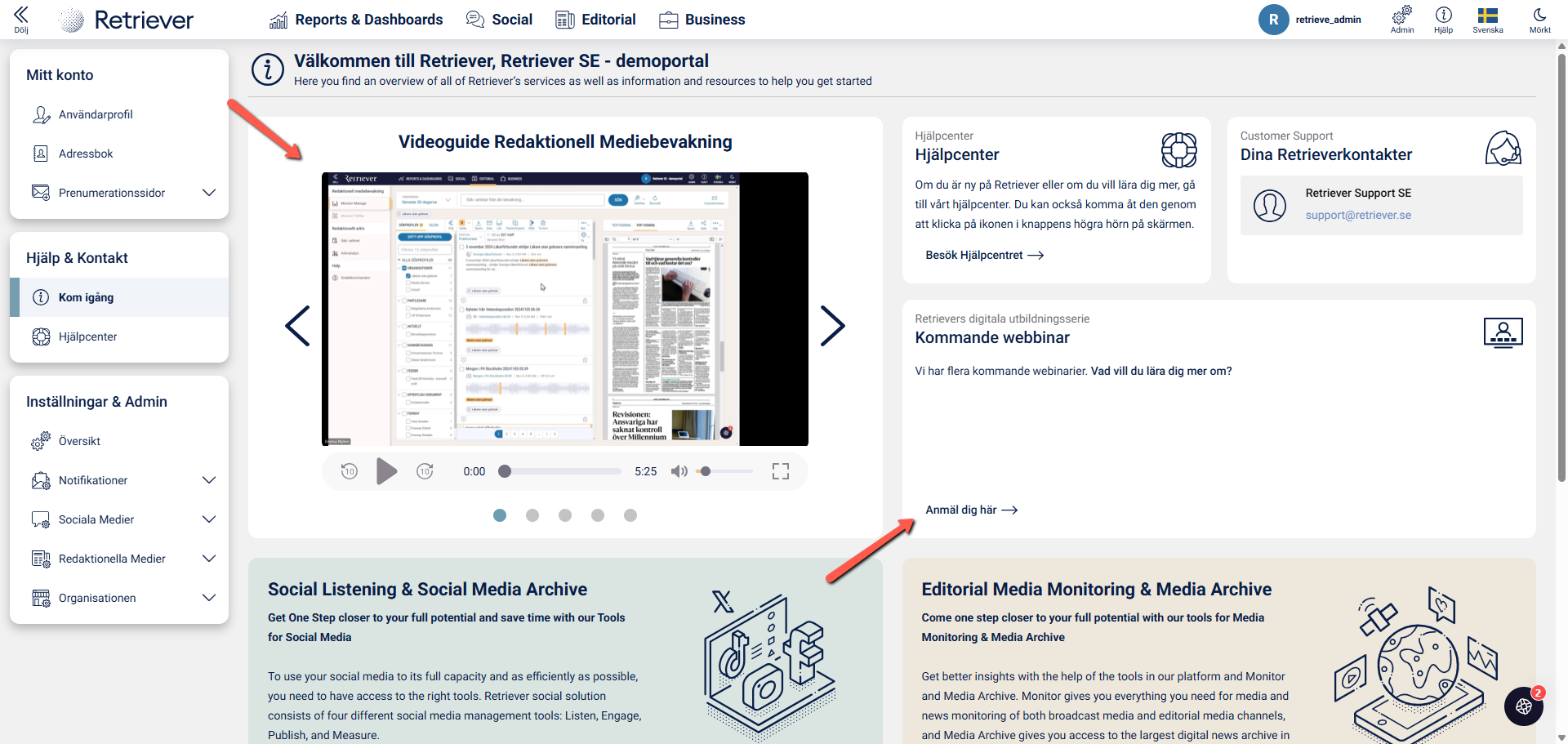Viewport: 1568px width, 744px height.
Task: Click the Prenumerationssidor envelope icon
Action: [x=41, y=193]
